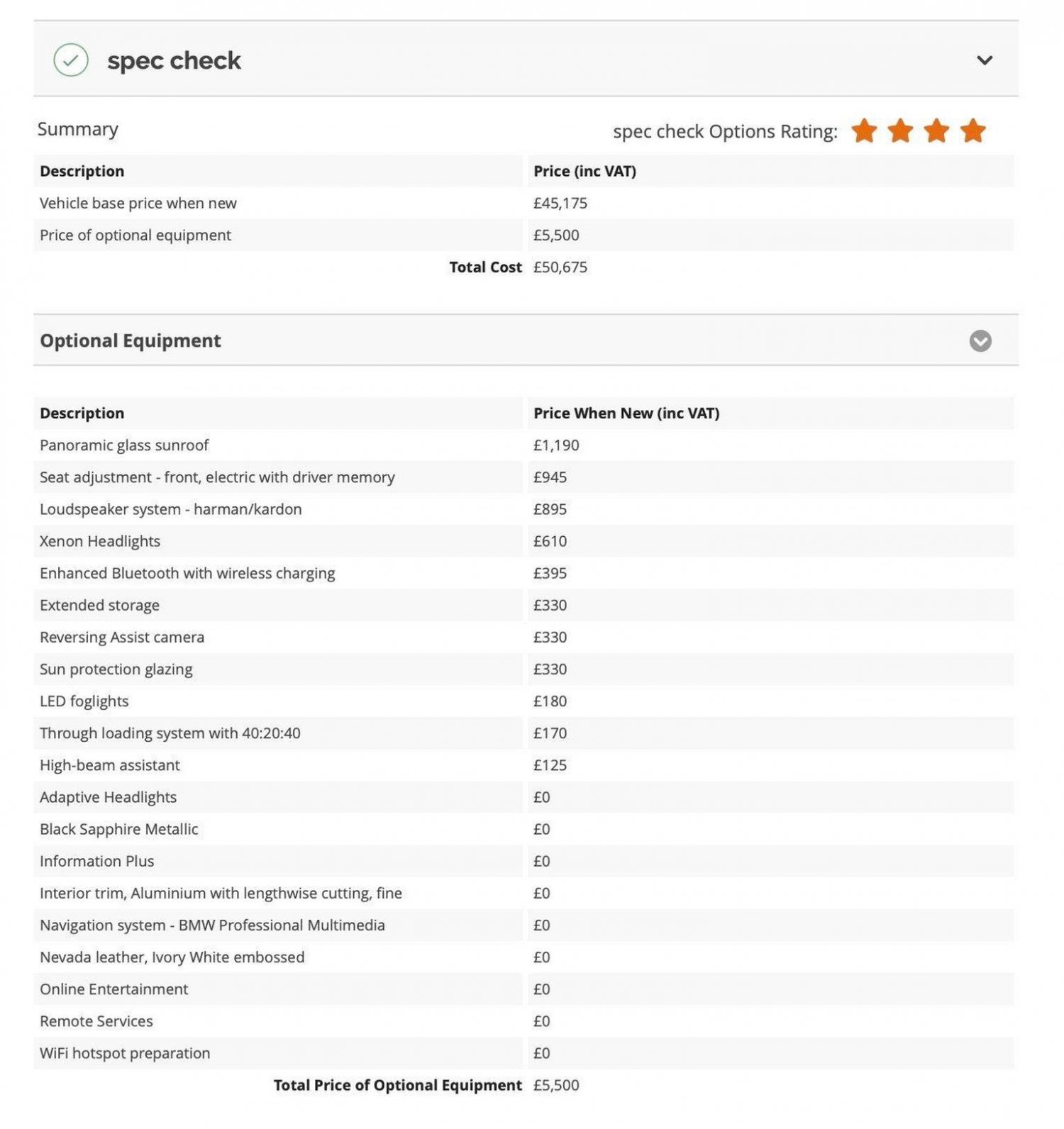Select the Reversing Assist camera entry

[122, 637]
